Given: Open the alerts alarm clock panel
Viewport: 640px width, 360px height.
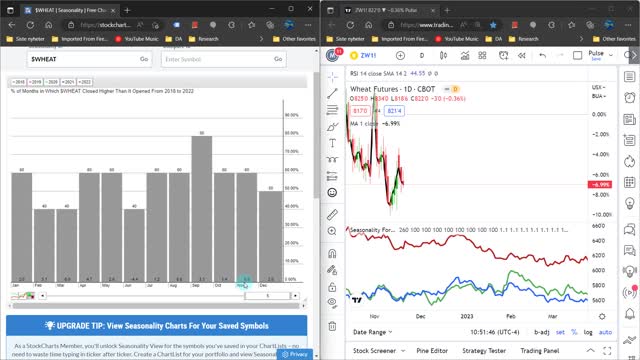Looking at the screenshot, I should click(629, 98).
